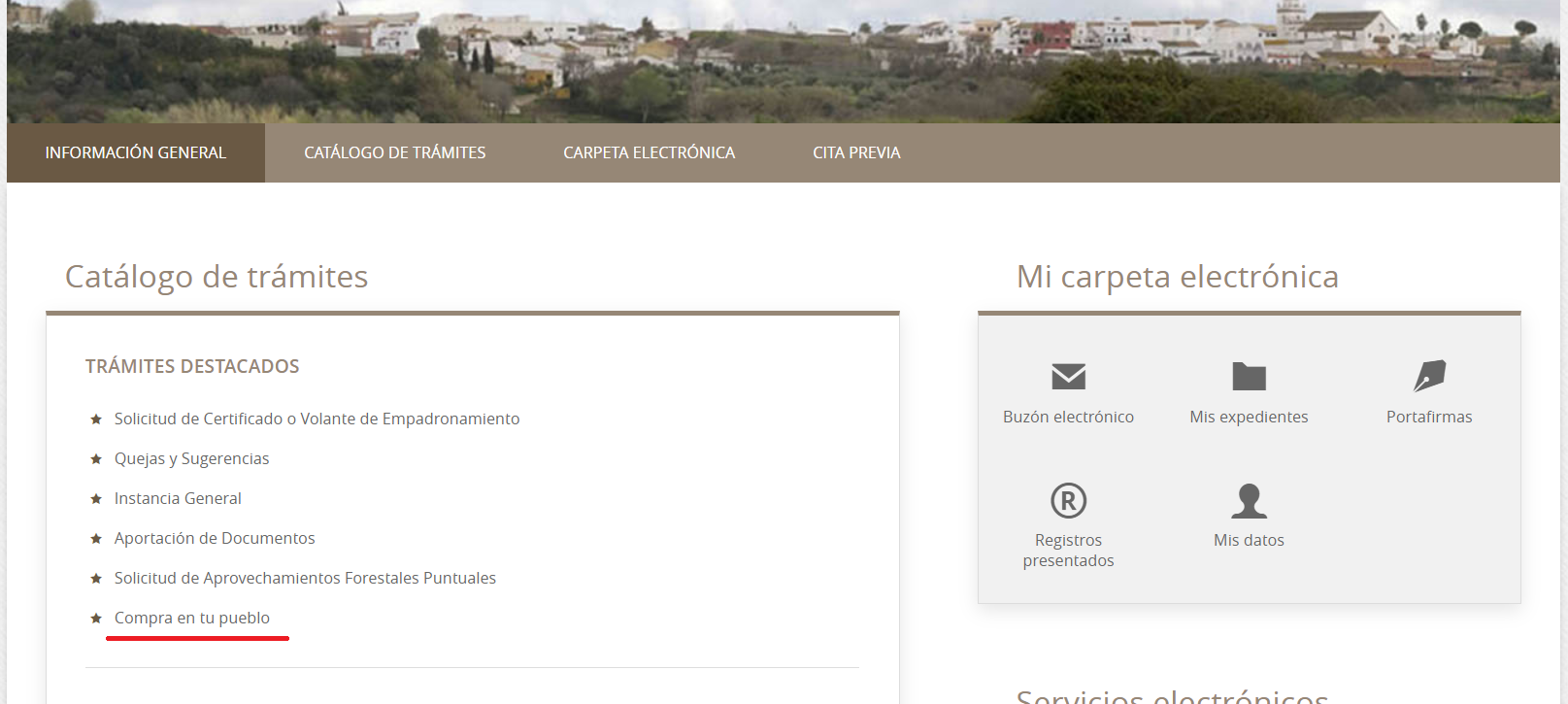Open the Instancia General procedure link
The width and height of the screenshot is (1568, 704).
(178, 498)
